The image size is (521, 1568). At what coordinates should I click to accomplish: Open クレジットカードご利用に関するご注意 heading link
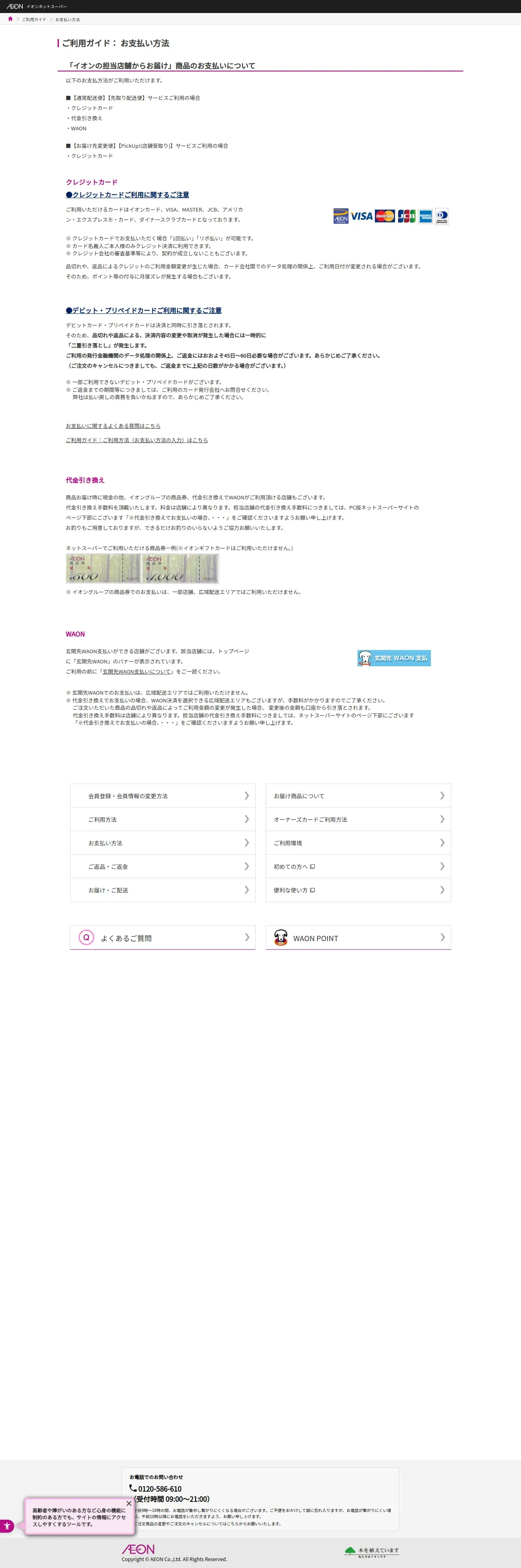pyautogui.click(x=127, y=195)
